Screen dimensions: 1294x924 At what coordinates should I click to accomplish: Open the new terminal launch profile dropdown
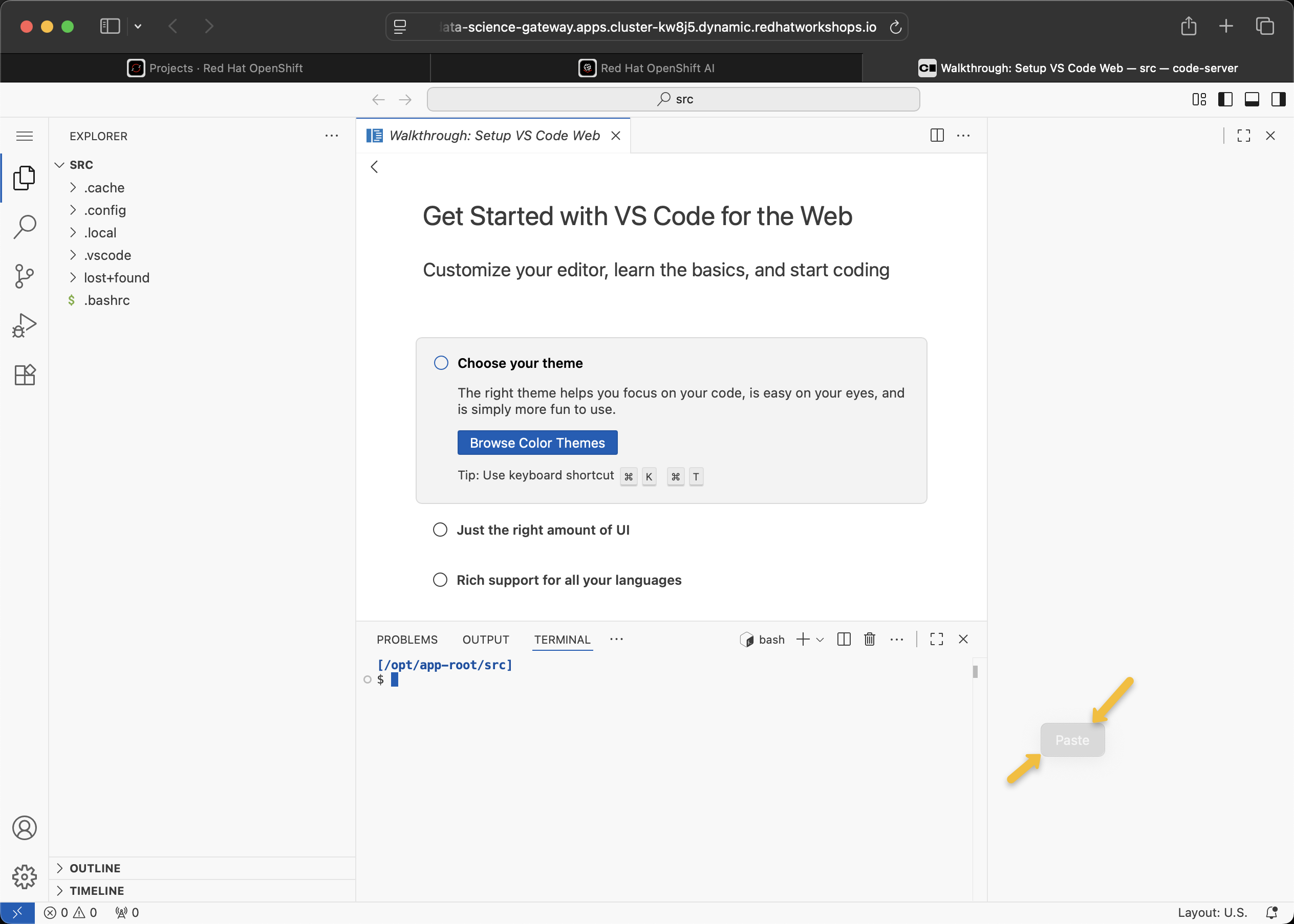click(820, 640)
